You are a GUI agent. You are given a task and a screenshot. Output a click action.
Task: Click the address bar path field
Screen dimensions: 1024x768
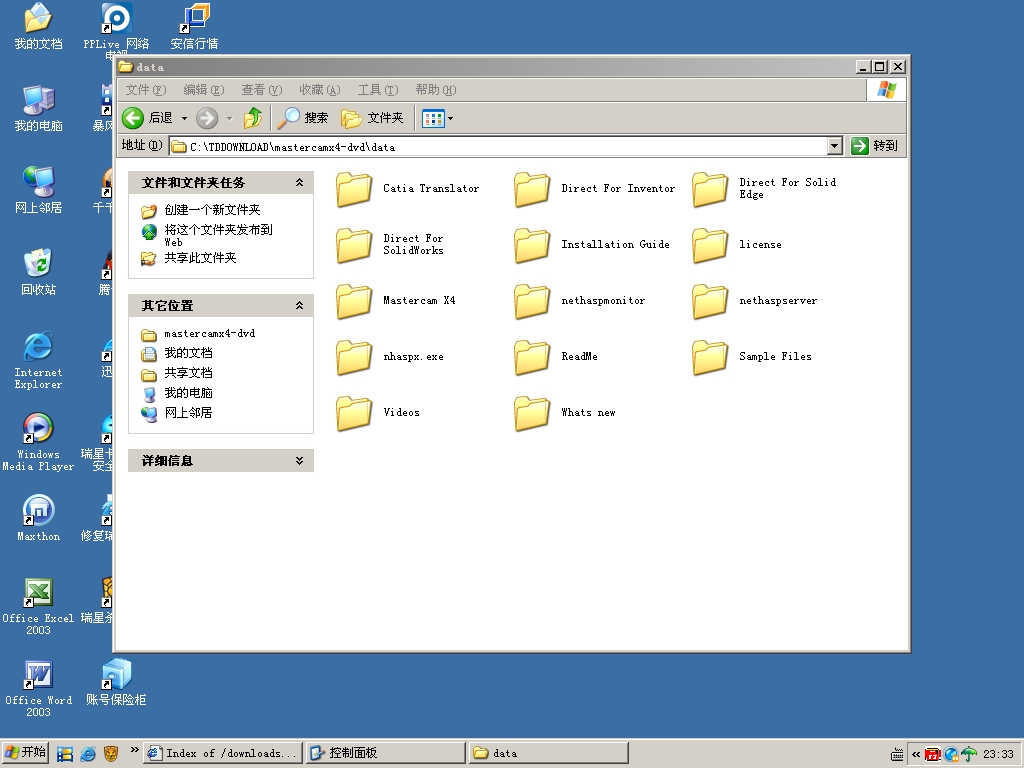pyautogui.click(x=498, y=146)
